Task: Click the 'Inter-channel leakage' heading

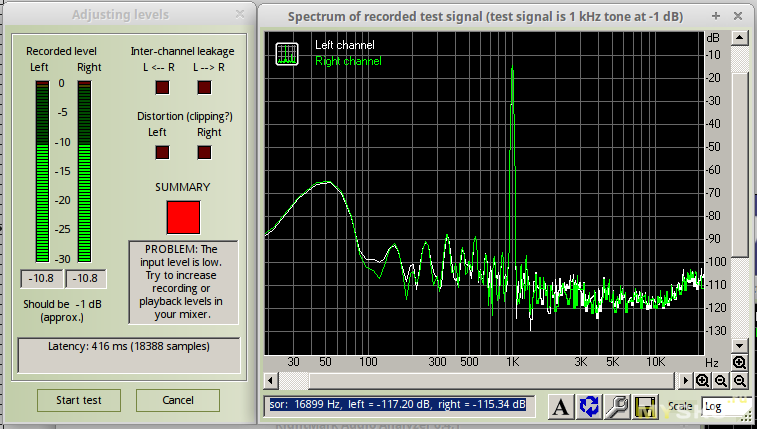Action: (x=182, y=51)
